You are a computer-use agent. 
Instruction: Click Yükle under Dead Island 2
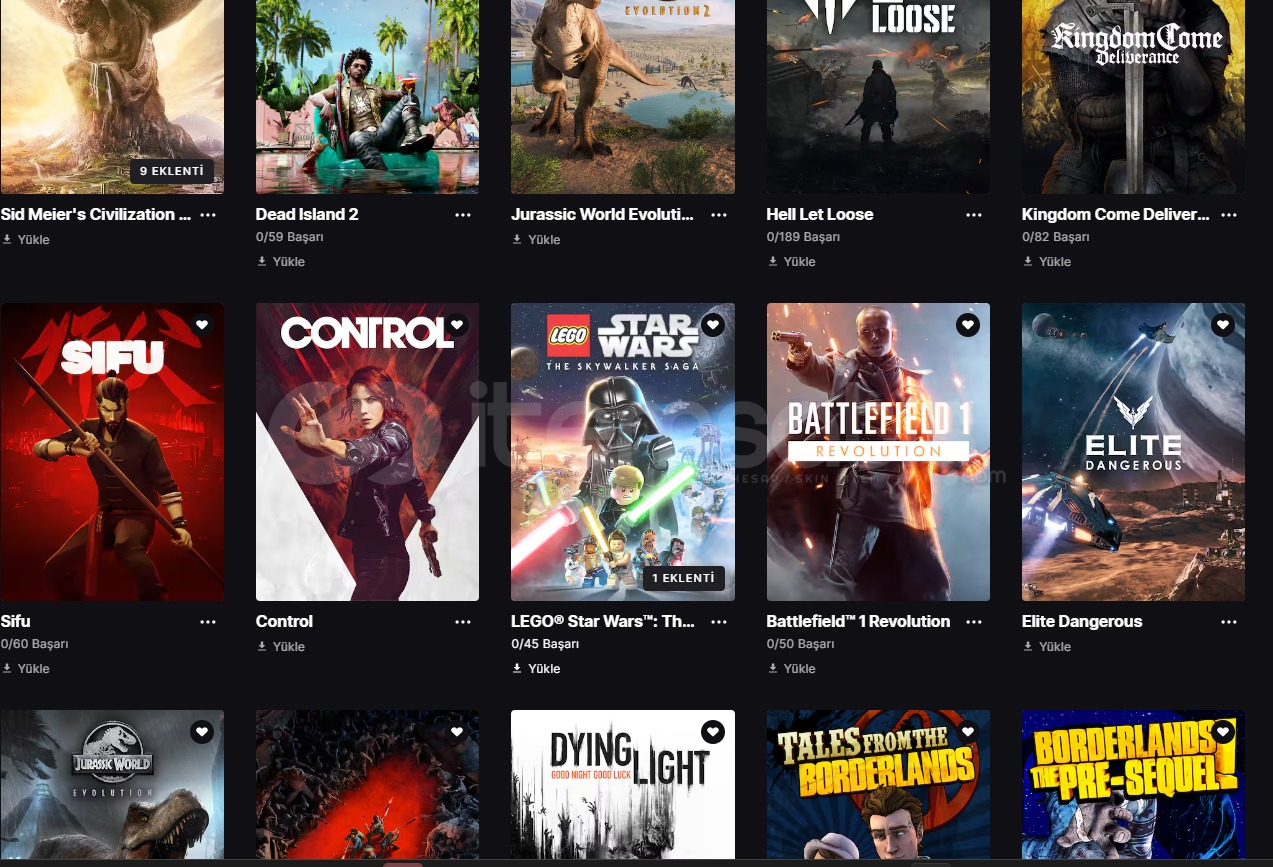(281, 262)
